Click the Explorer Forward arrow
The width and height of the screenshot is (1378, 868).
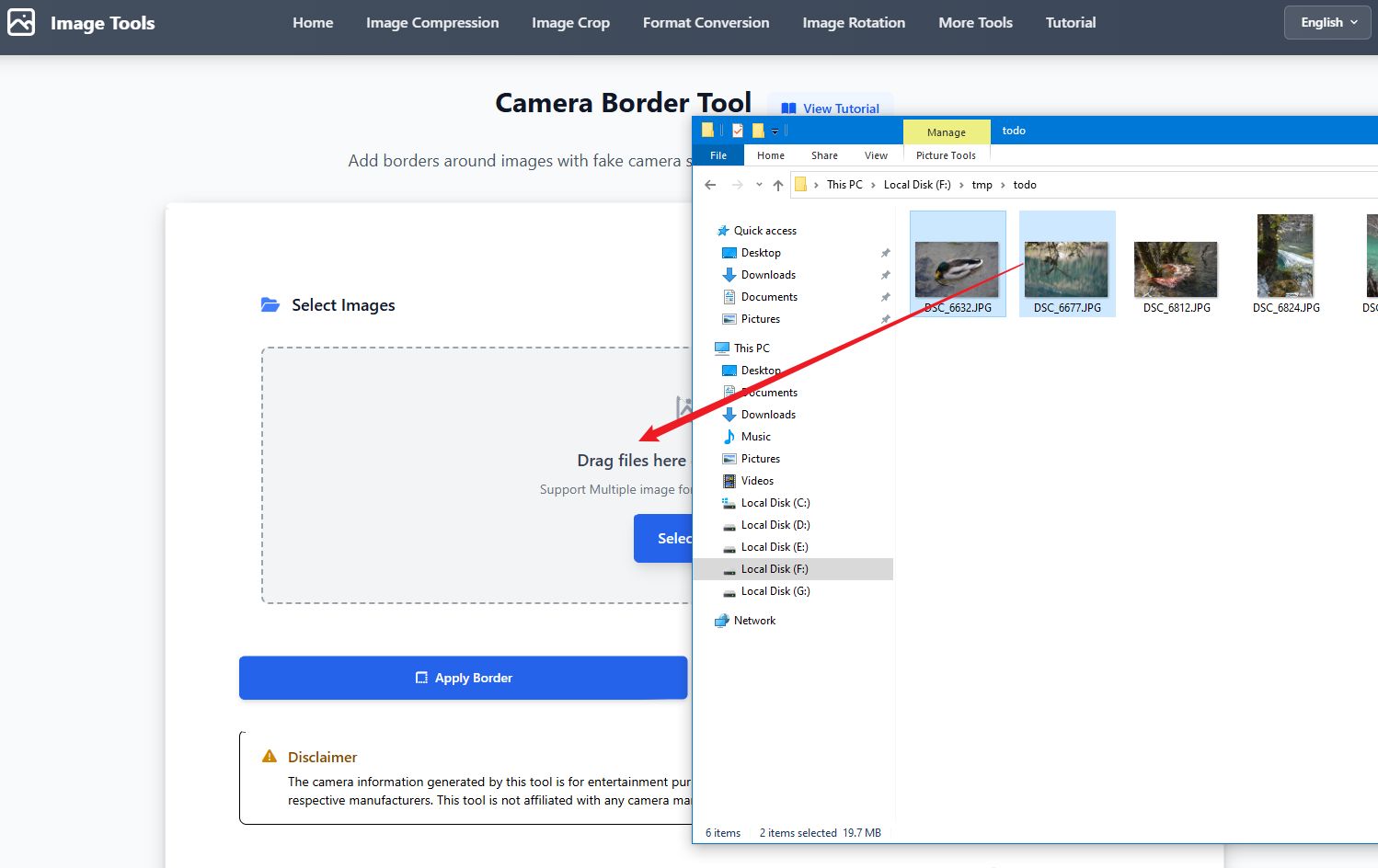[737, 185]
